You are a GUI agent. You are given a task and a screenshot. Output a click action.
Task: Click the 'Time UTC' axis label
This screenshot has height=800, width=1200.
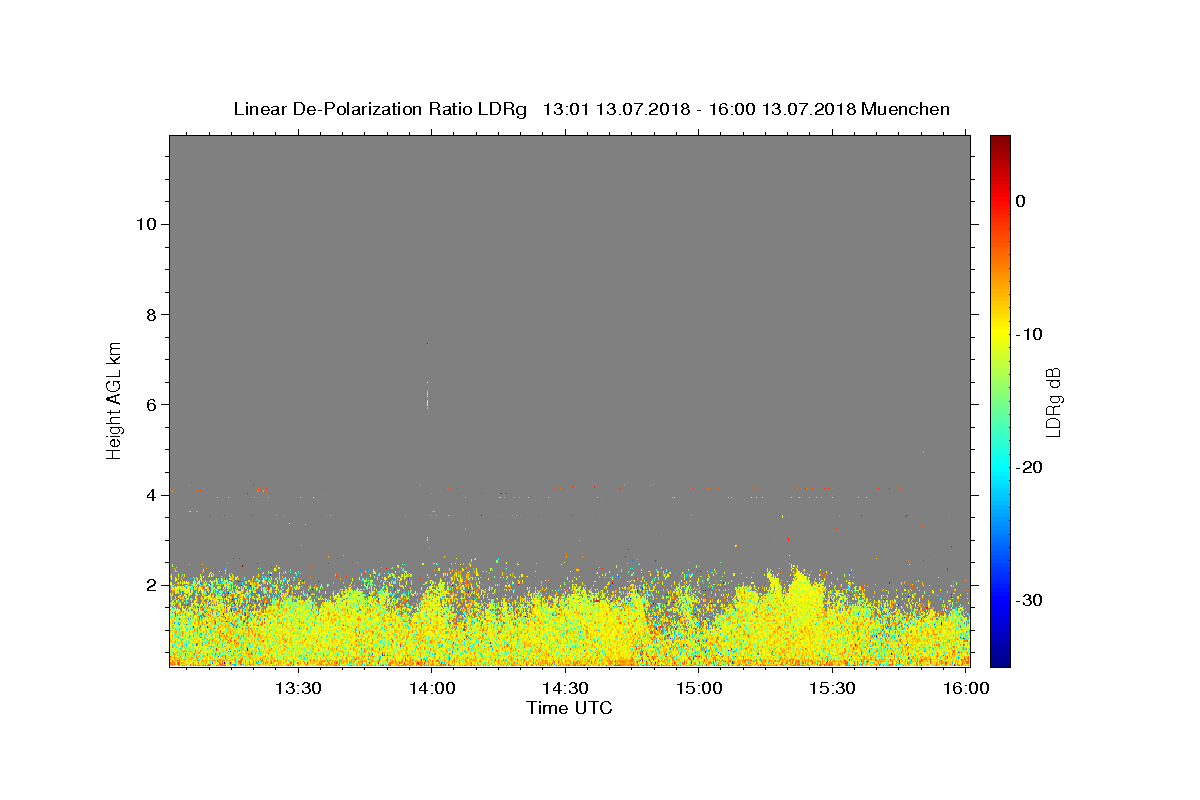tap(569, 708)
